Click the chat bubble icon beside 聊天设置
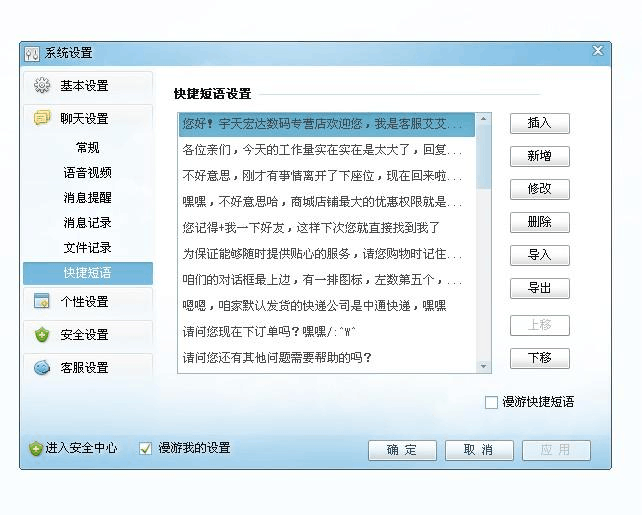The height and width of the screenshot is (515, 642). (x=42, y=118)
